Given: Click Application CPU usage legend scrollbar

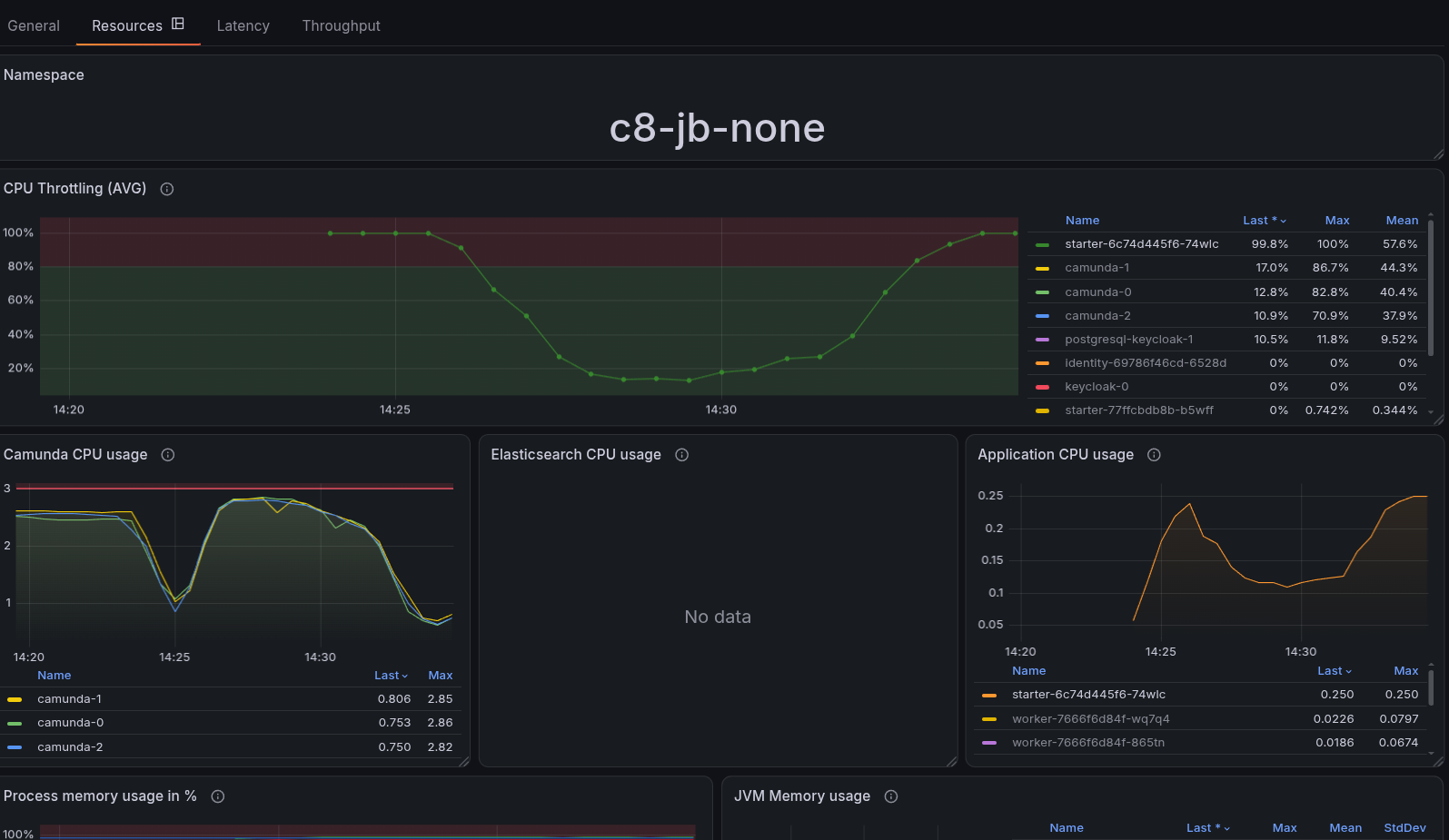Looking at the screenshot, I should [1431, 687].
